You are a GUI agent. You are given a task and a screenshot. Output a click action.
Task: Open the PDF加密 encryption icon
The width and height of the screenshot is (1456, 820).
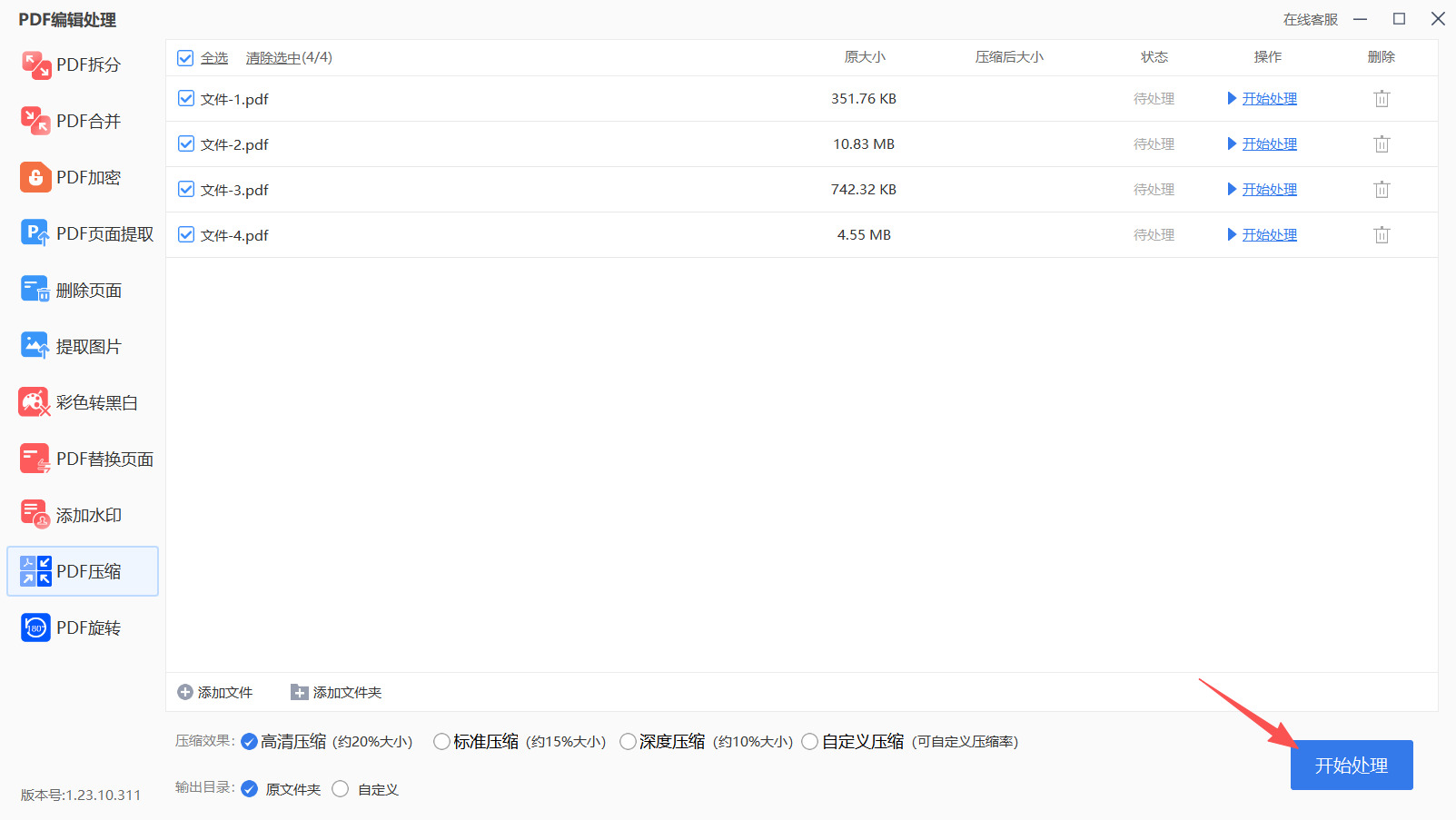coord(35,178)
